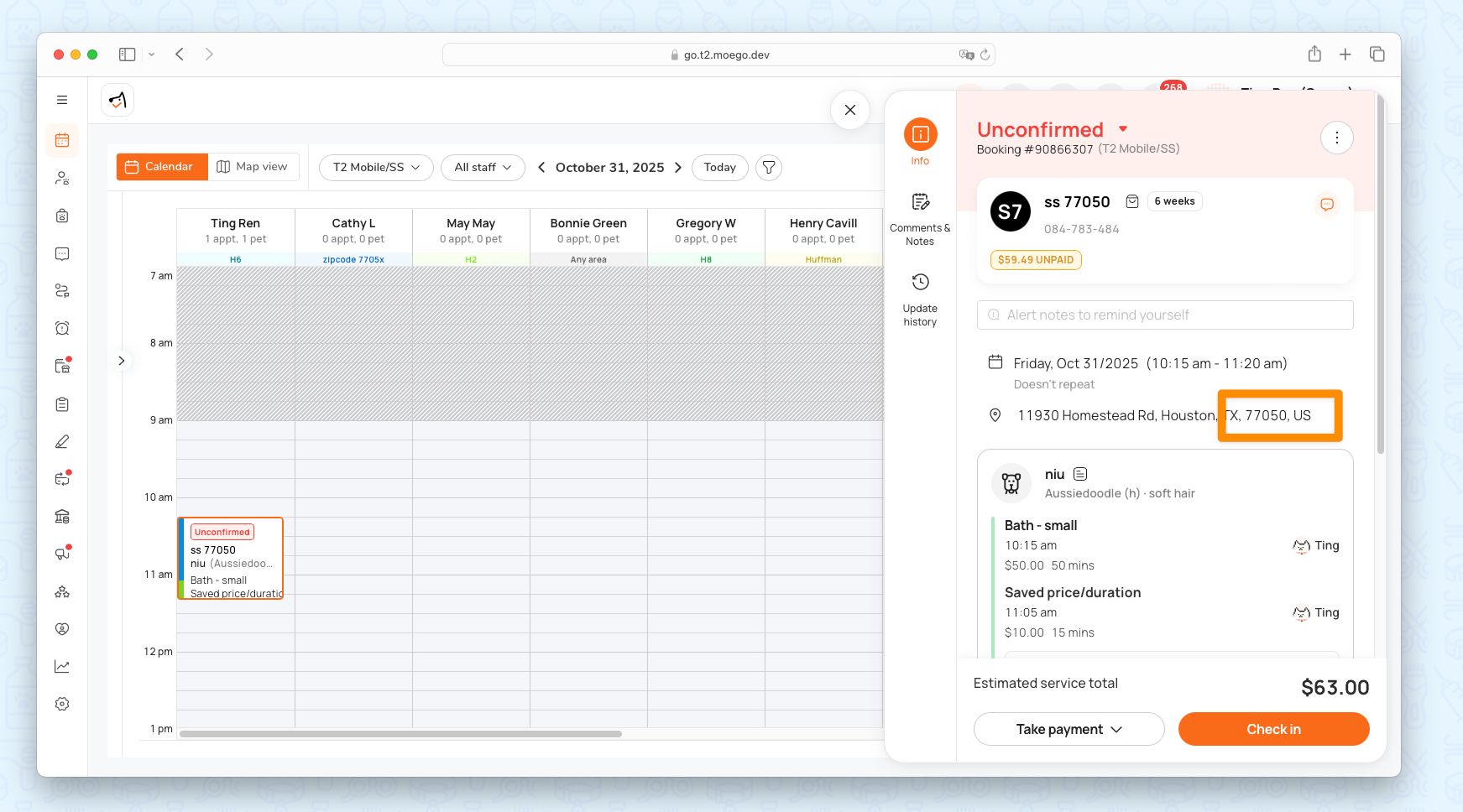Screen dimensions: 1463x812
Task: Toggle the hamburger navigation menu
Action: [x=62, y=100]
